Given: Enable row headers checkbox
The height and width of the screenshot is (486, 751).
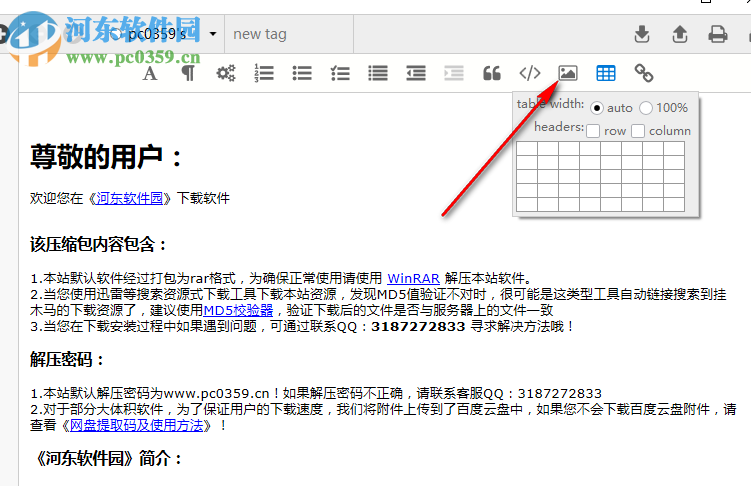Looking at the screenshot, I should pyautogui.click(x=593, y=131).
